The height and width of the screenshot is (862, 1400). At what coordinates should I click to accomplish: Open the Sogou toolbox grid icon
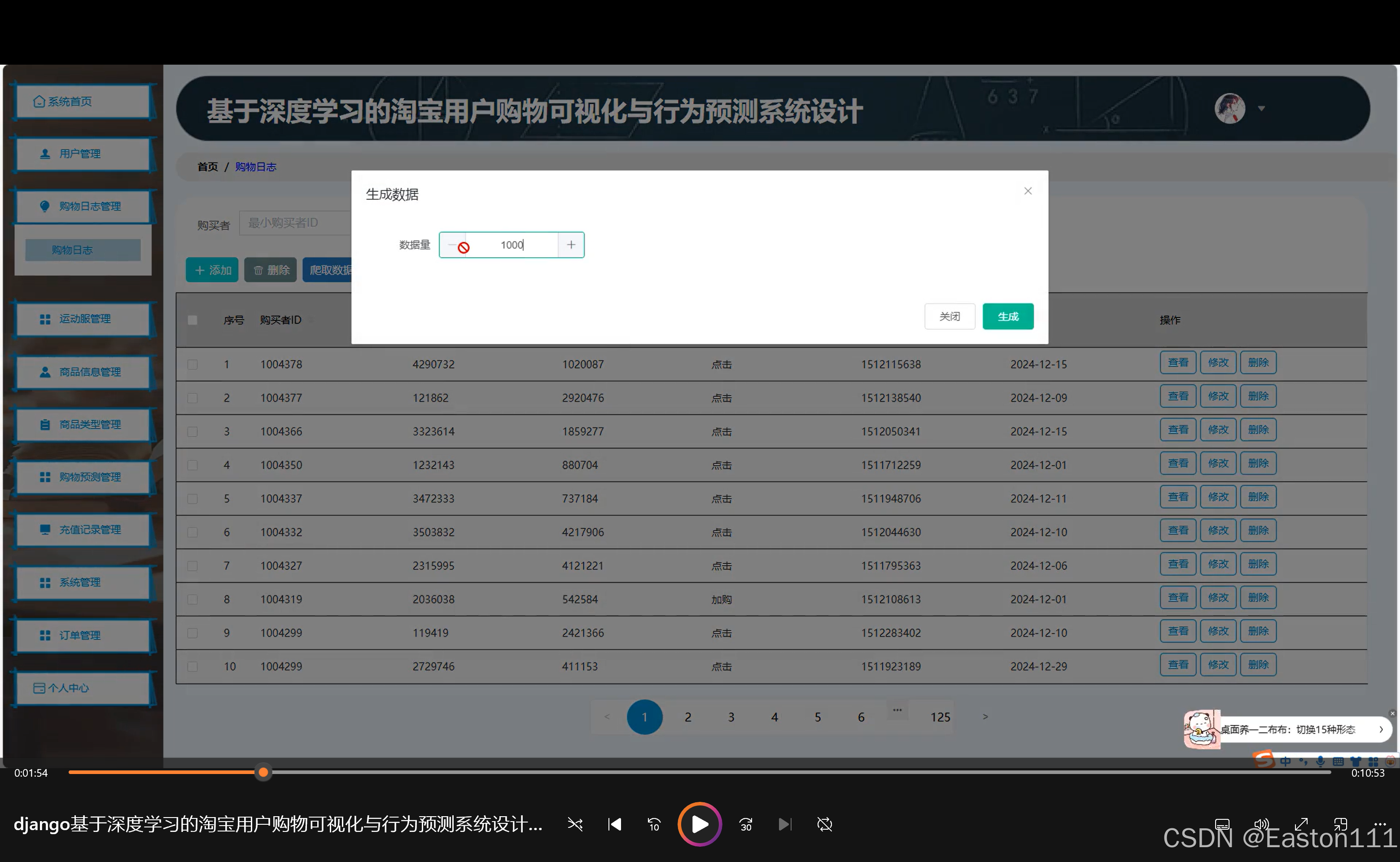pos(1373,762)
